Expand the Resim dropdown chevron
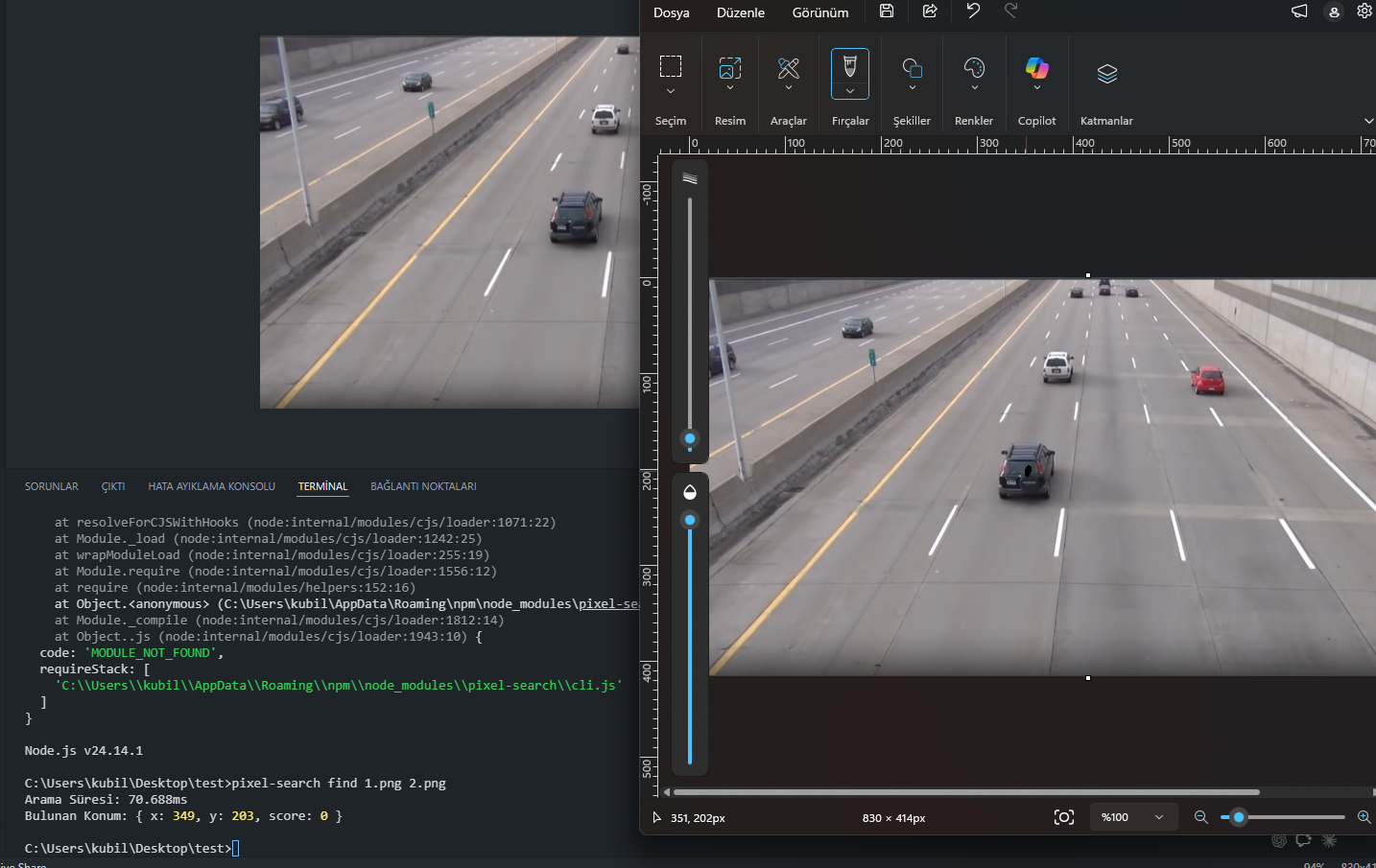 coord(730,87)
